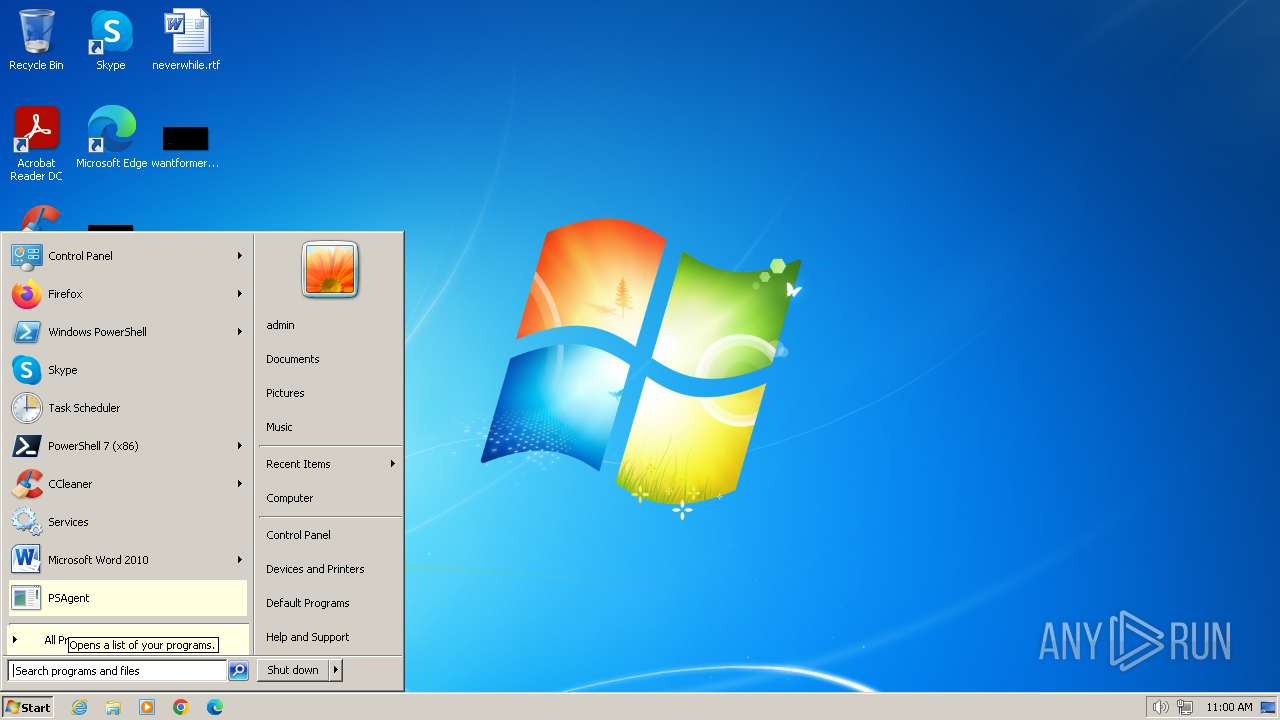Click the Start button
Viewport: 1280px width, 720px height.
coord(28,707)
